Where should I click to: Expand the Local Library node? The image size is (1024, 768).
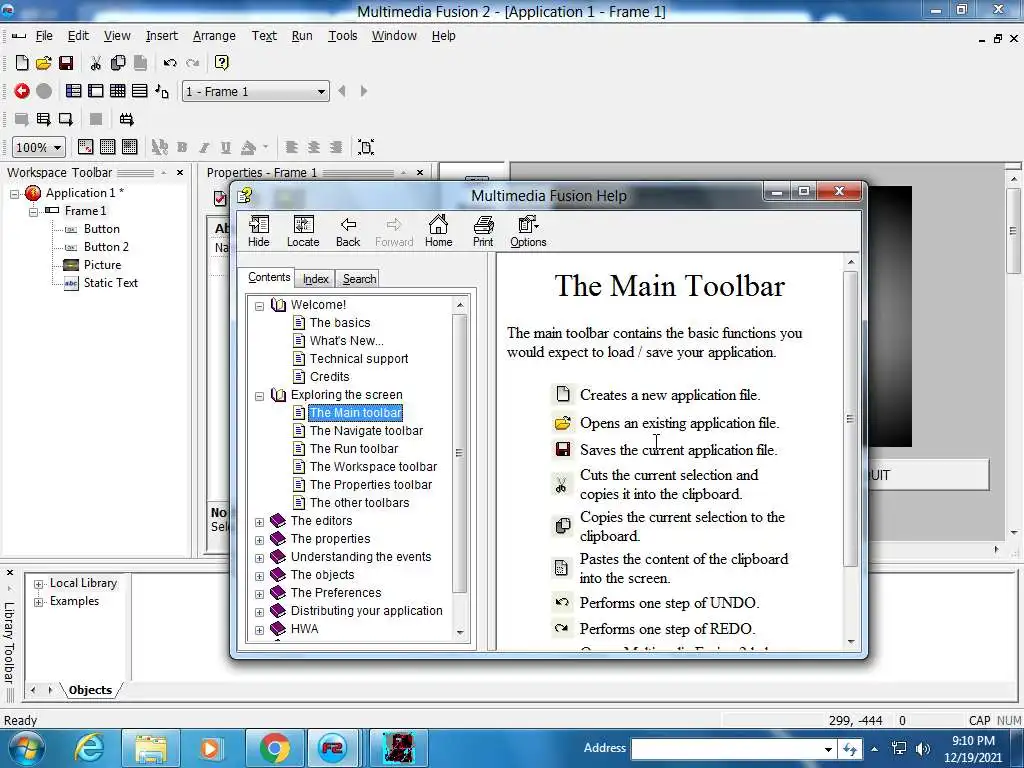tap(39, 584)
